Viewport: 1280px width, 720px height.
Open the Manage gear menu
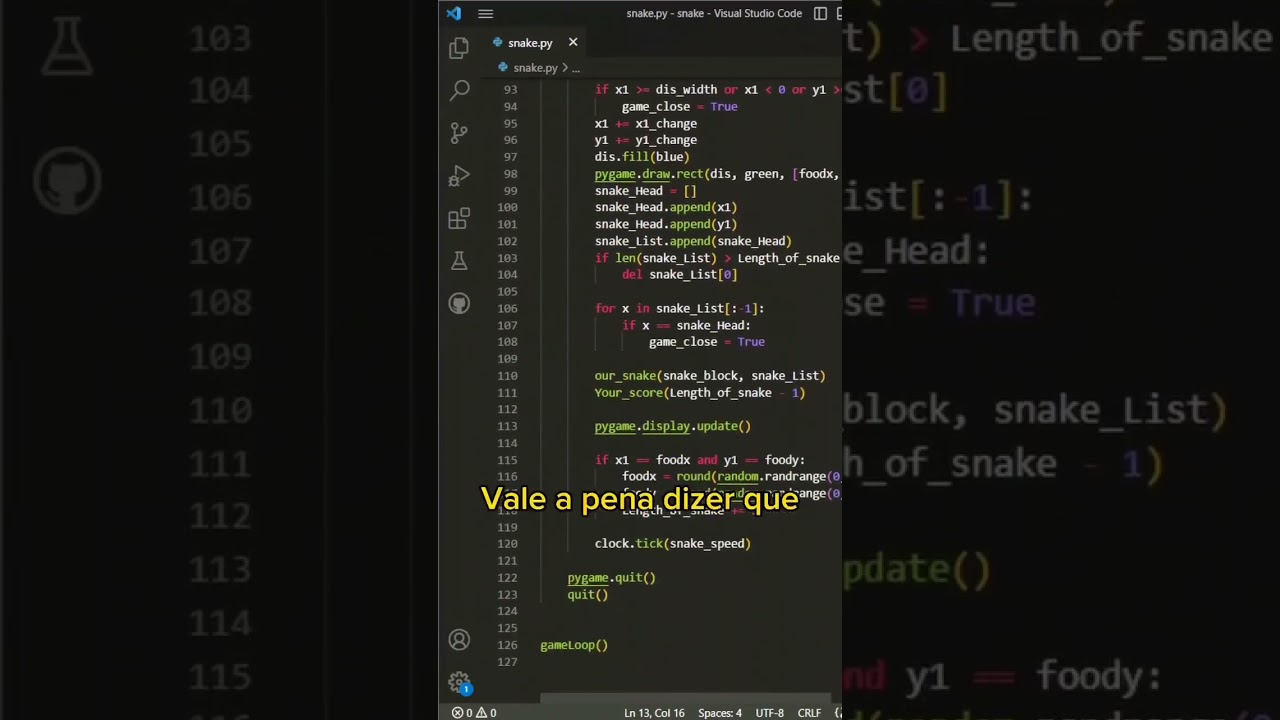(x=459, y=682)
